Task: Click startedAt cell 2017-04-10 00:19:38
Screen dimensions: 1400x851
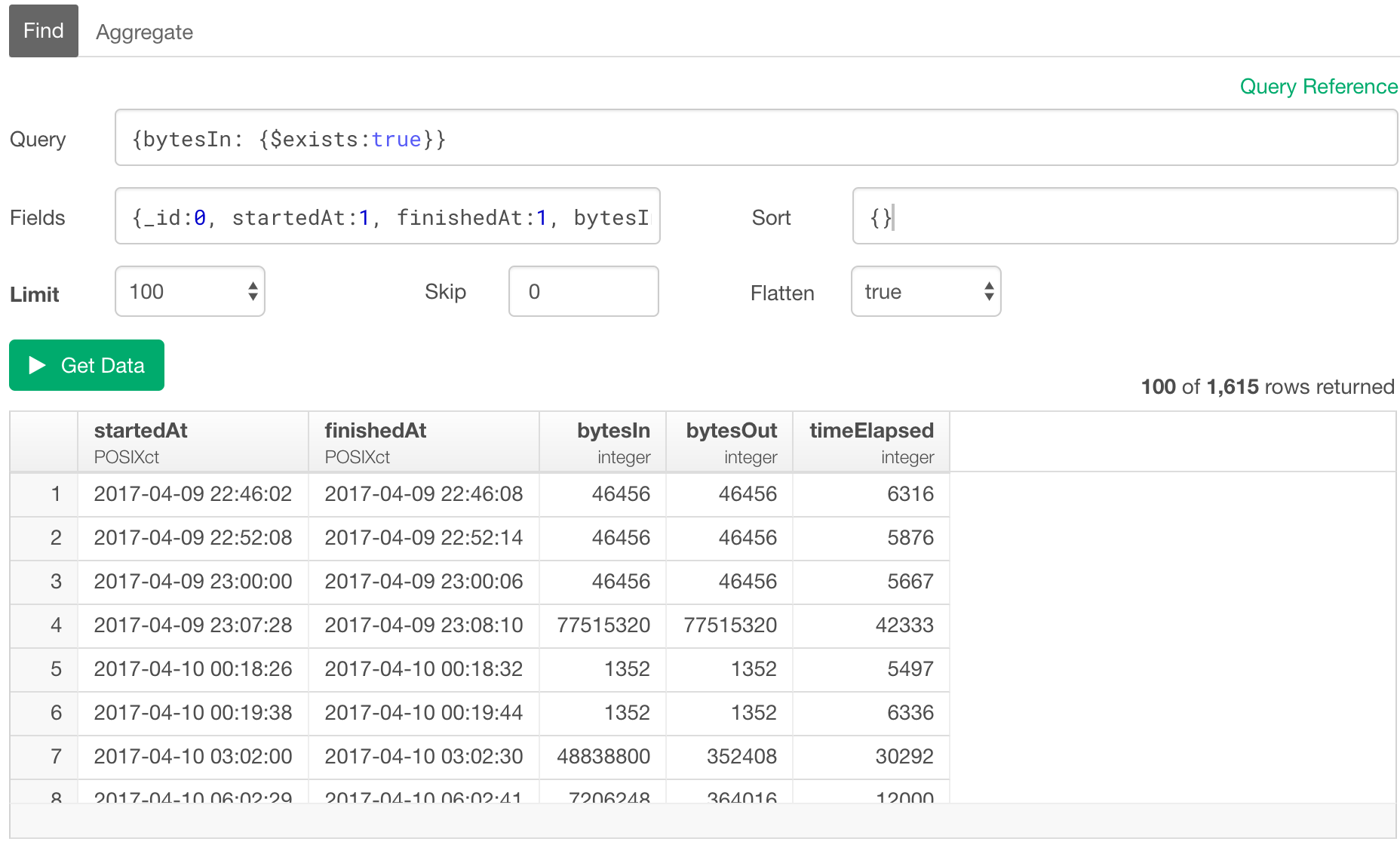Action: pyautogui.click(x=193, y=713)
